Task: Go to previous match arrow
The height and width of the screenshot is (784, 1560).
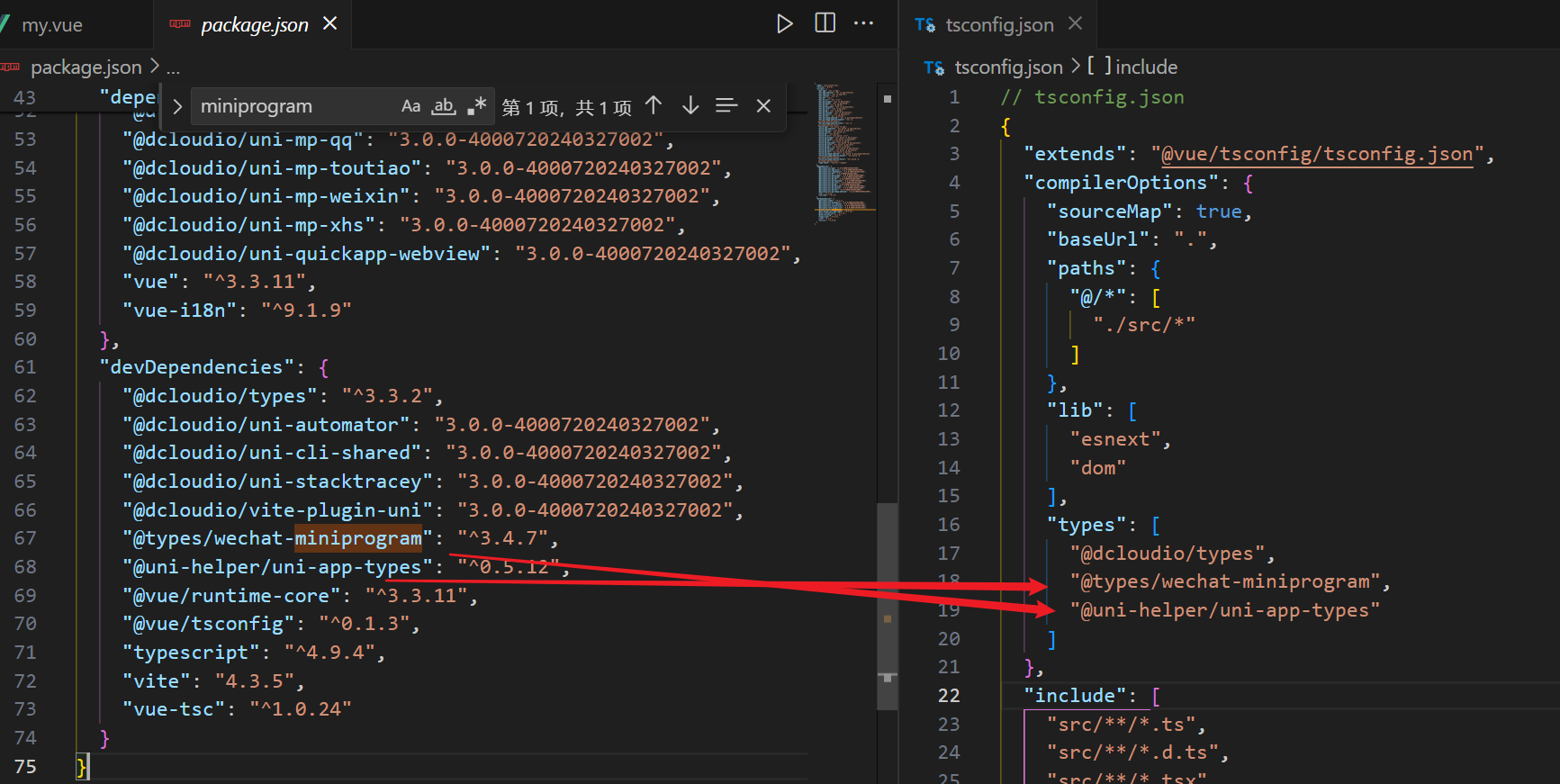Action: coord(654,106)
